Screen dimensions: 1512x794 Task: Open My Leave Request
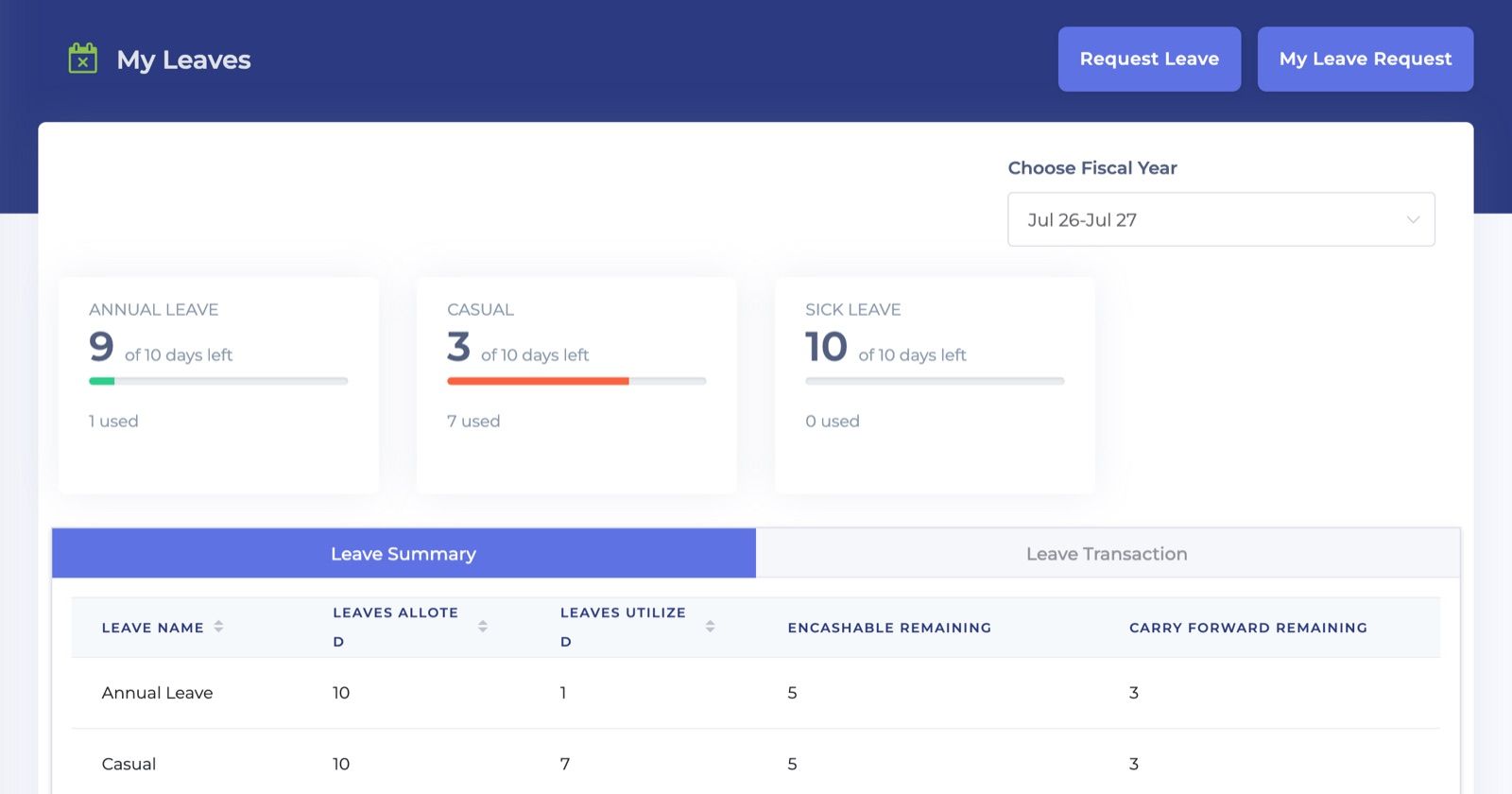pos(1365,59)
